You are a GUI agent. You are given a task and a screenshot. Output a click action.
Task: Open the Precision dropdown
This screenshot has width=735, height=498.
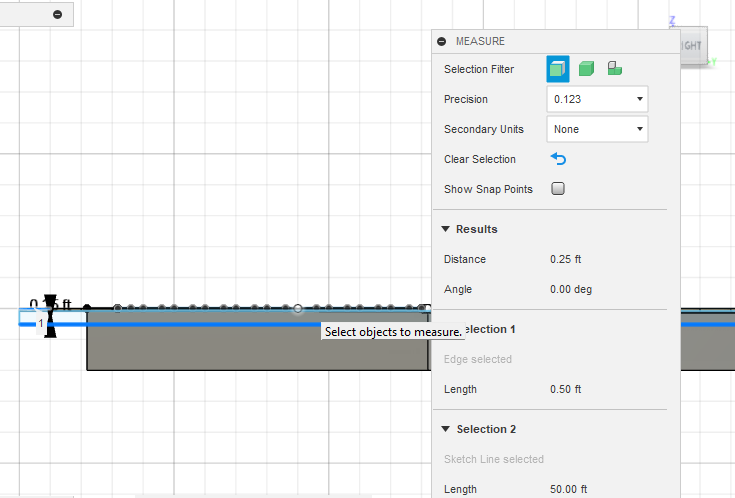pyautogui.click(x=597, y=99)
